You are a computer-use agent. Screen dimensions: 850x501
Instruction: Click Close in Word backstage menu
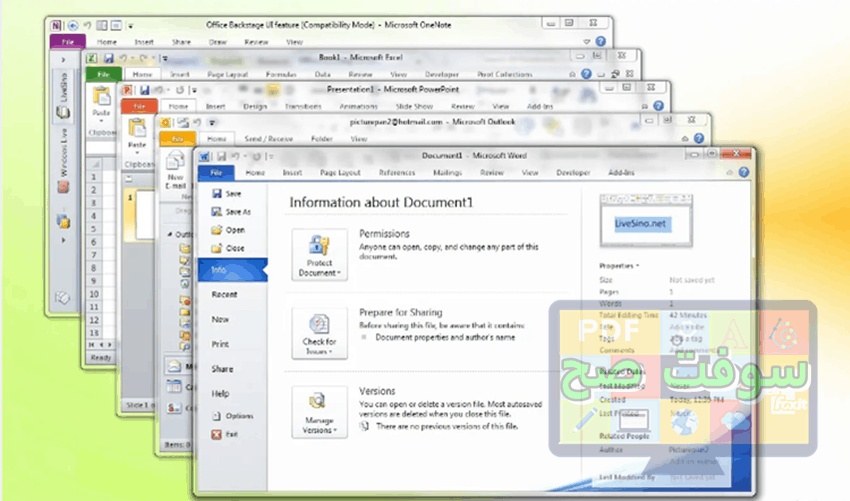tap(228, 248)
